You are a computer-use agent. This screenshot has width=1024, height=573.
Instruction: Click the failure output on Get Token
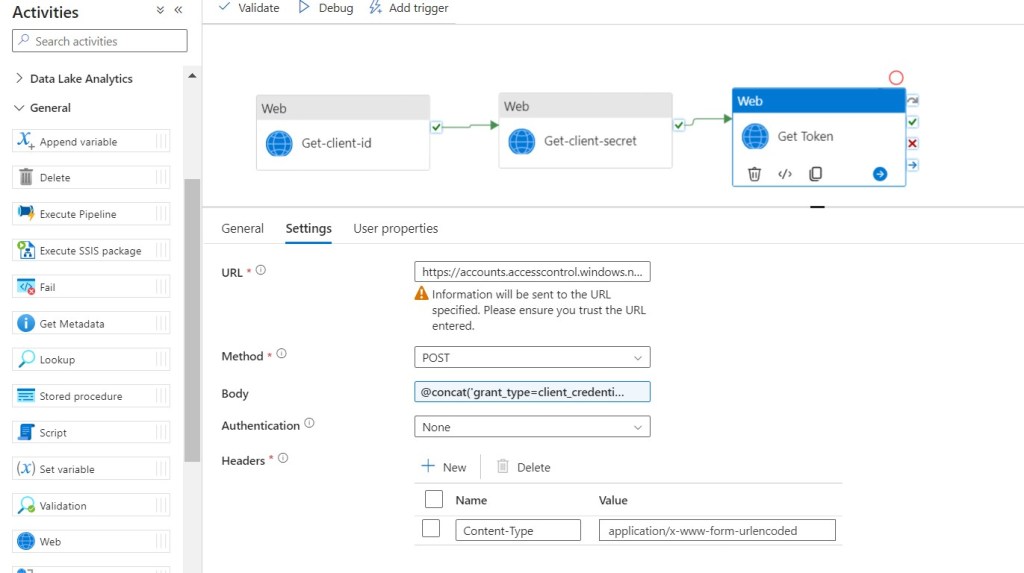pos(912,143)
